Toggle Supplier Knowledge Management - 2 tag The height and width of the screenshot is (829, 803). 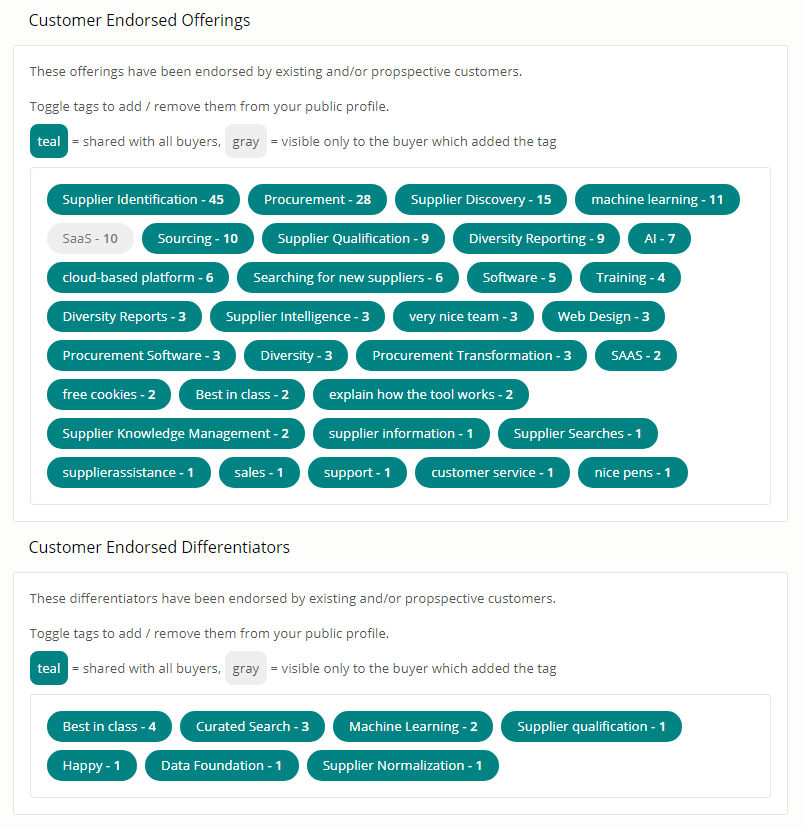tap(176, 434)
